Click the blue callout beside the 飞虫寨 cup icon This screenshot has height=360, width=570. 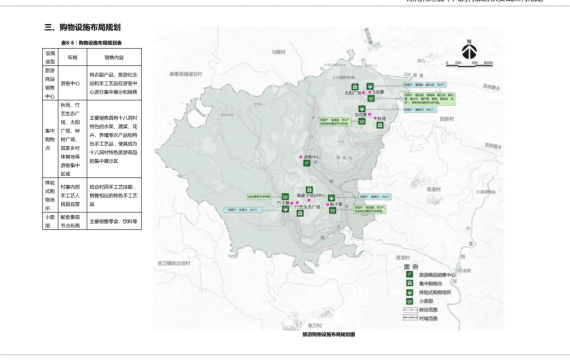(425, 85)
